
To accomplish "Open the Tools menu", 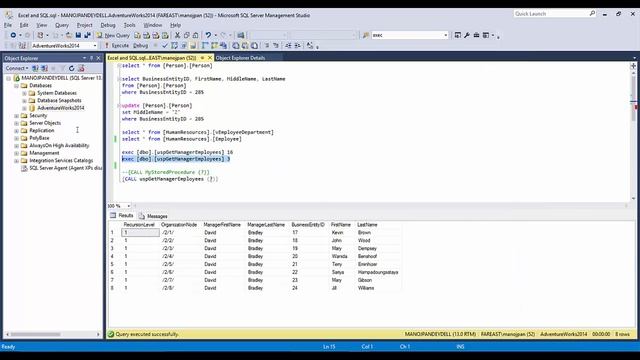I will [x=129, y=25].
